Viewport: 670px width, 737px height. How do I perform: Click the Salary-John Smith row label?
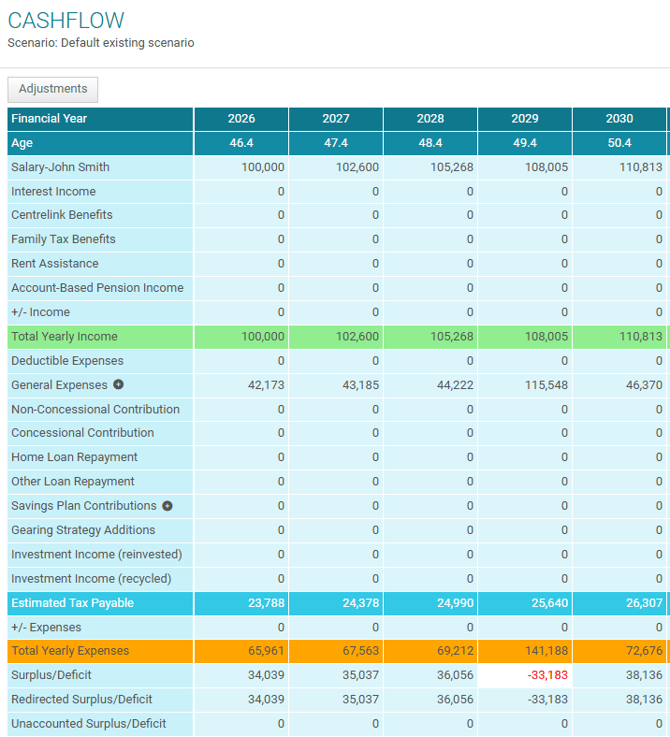[60, 167]
